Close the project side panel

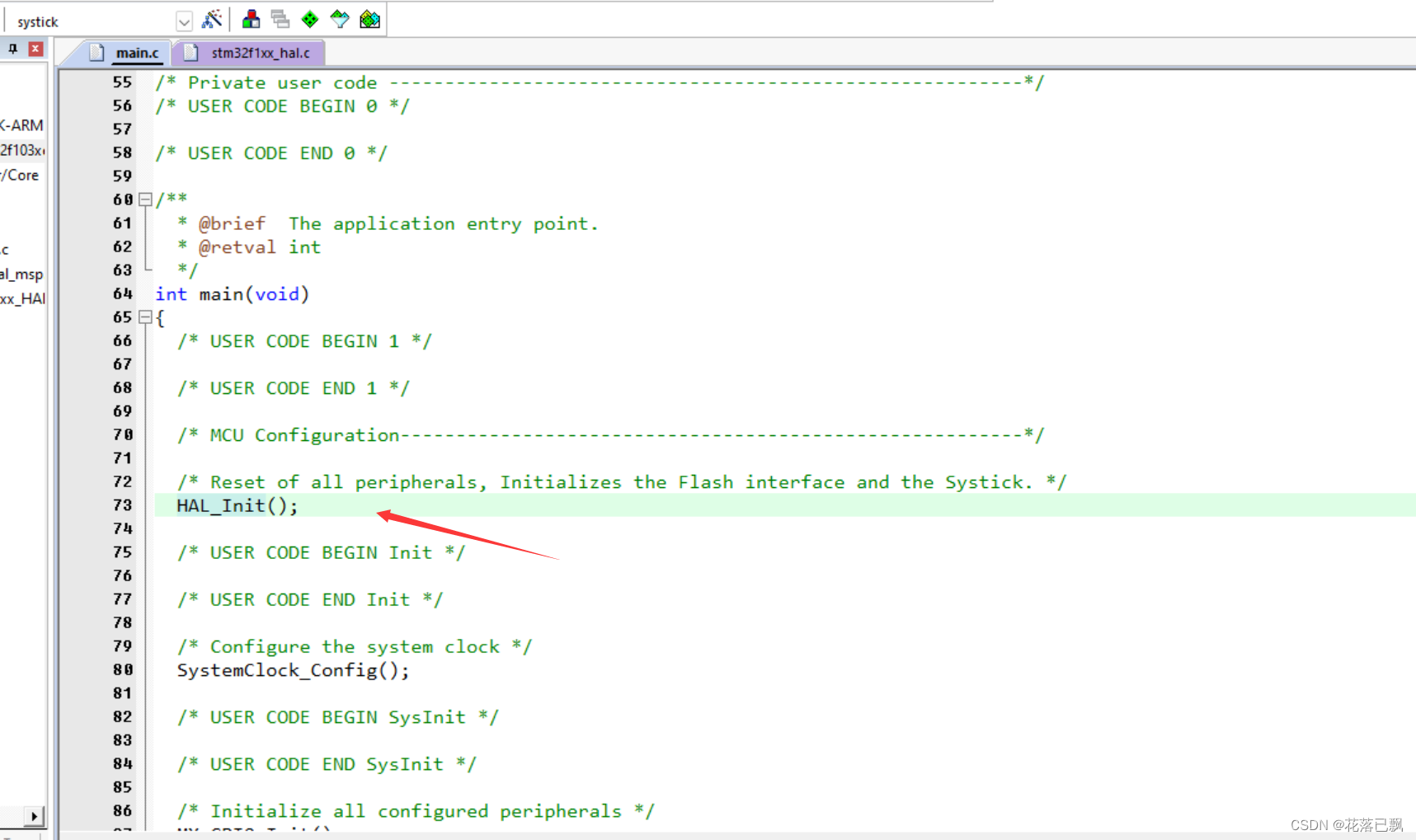35,49
